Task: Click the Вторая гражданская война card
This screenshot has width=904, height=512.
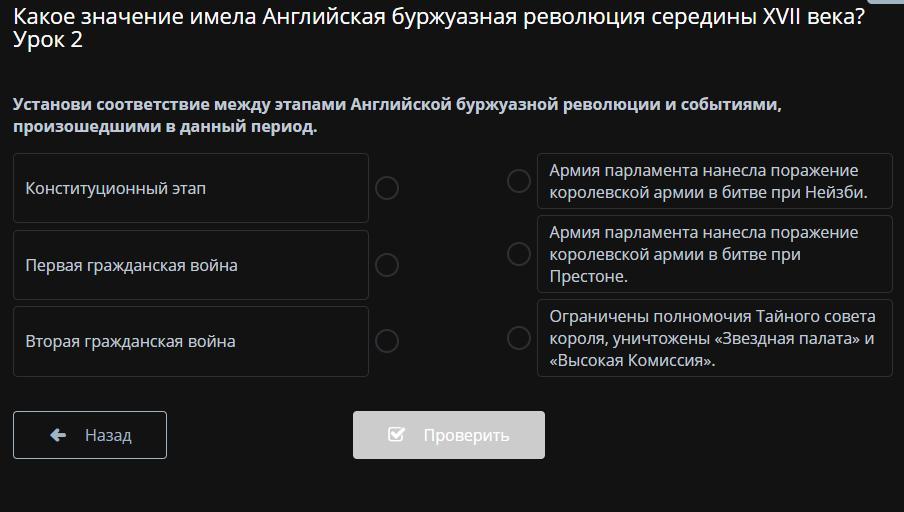Action: point(190,341)
